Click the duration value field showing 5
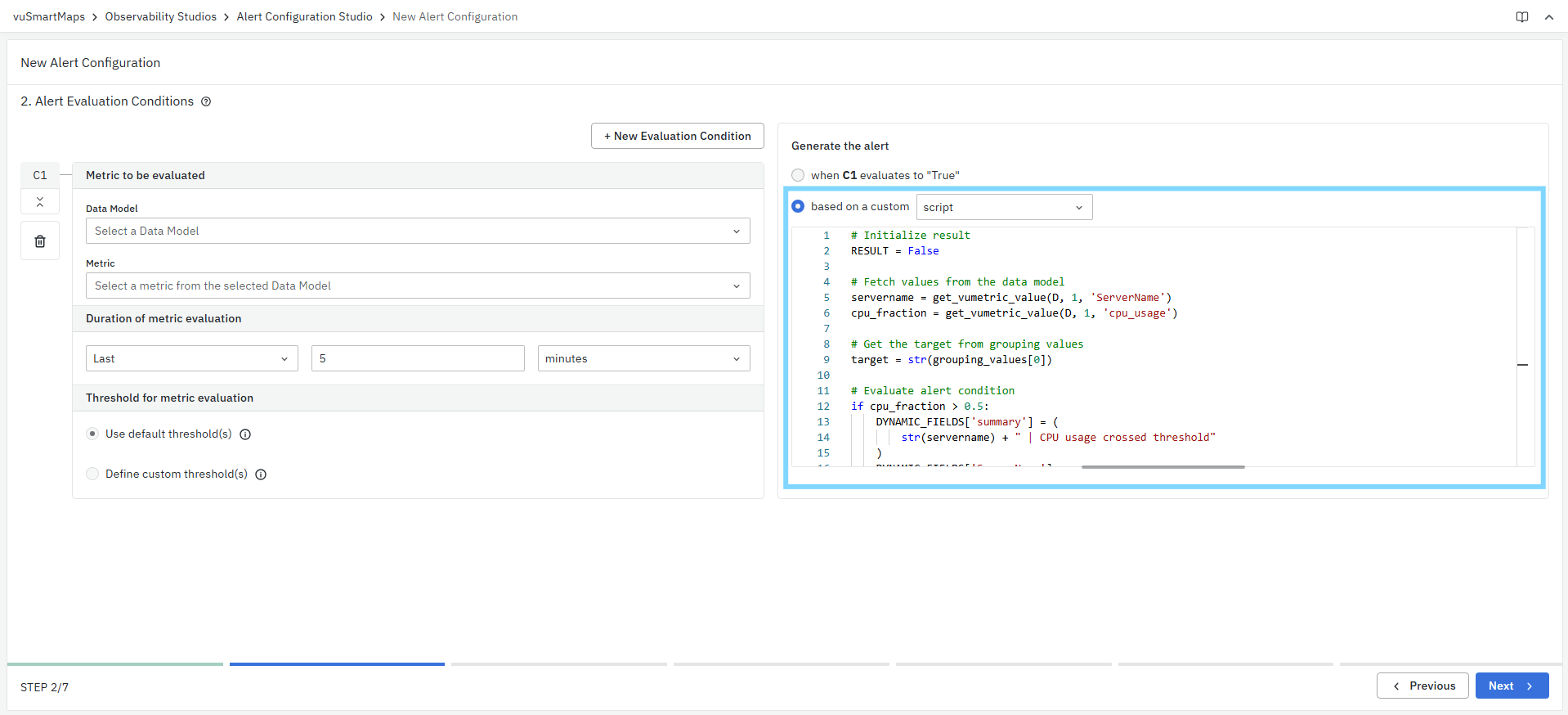Viewport: 1568px width, 715px height. [417, 358]
